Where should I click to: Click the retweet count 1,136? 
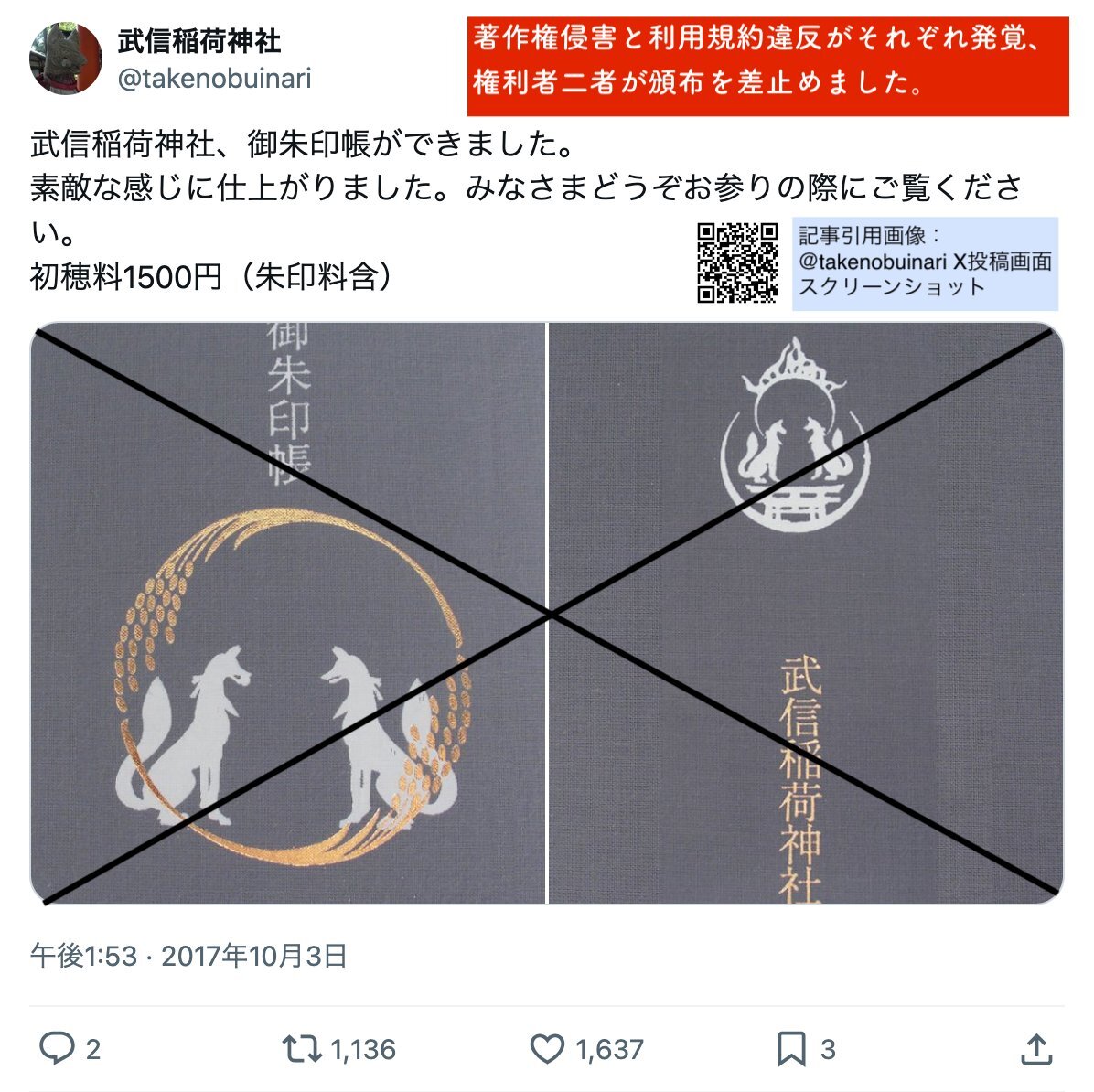[x=363, y=1049]
